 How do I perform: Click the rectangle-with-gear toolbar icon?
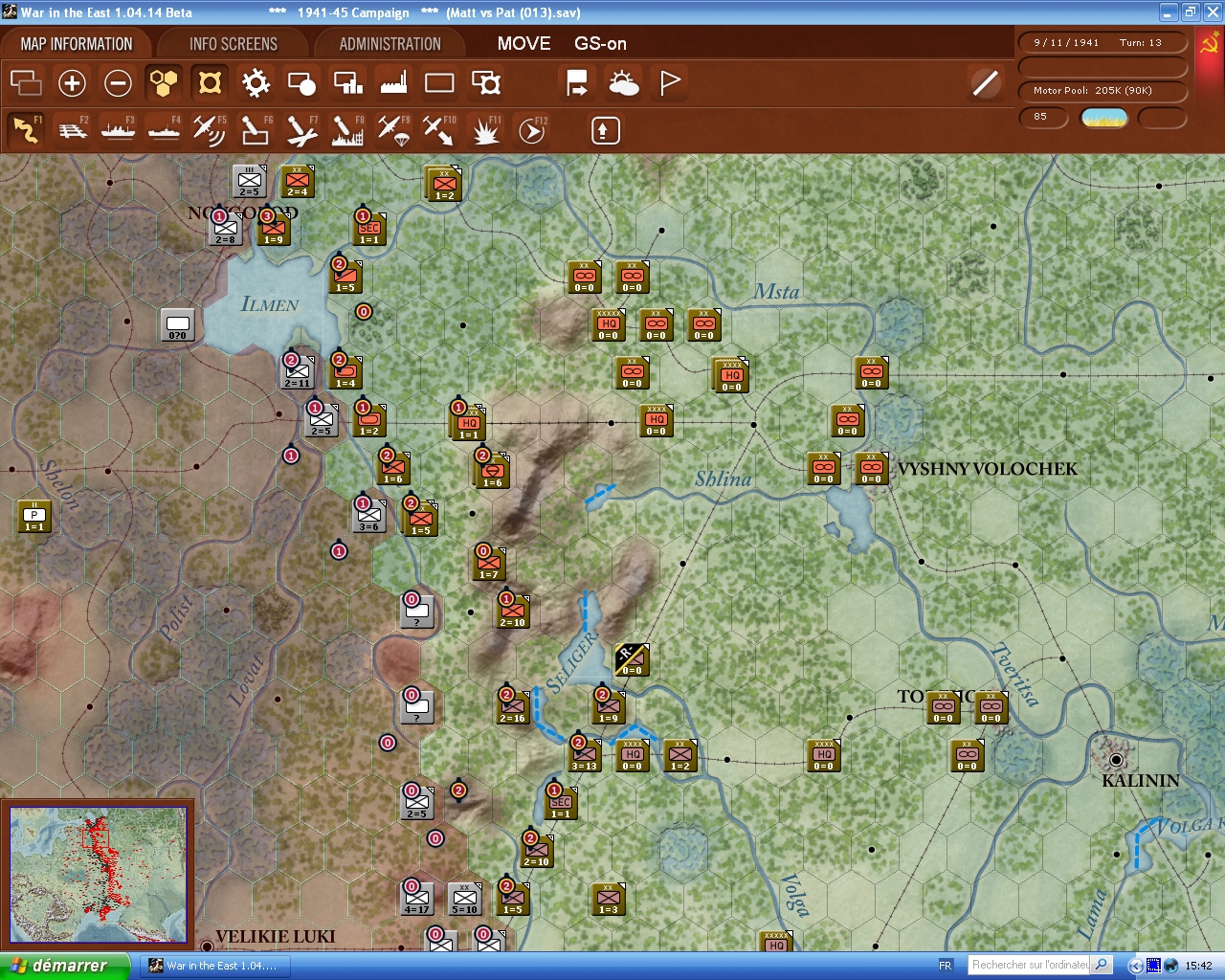486,83
